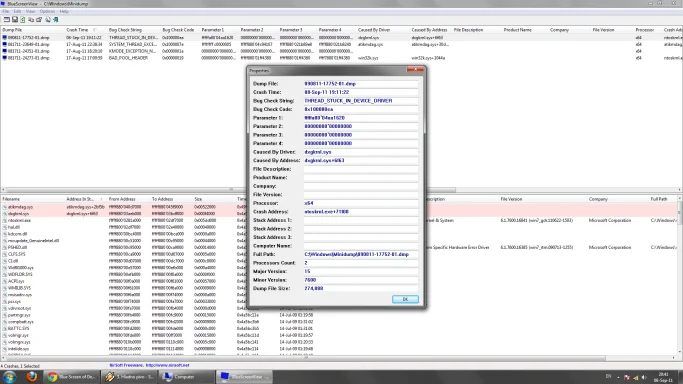
Task: Sort by the Caused By Driver column header
Action: [383, 30]
